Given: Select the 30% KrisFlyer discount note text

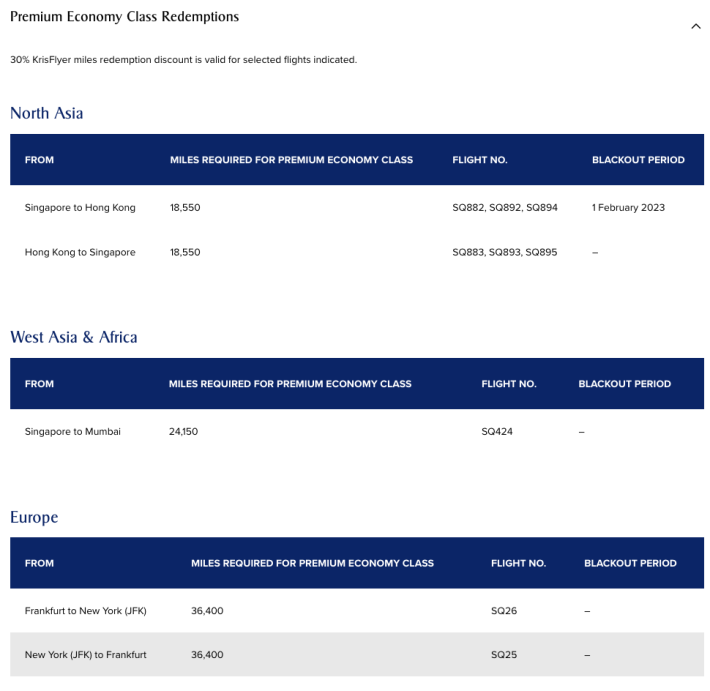Looking at the screenshot, I should click(183, 60).
